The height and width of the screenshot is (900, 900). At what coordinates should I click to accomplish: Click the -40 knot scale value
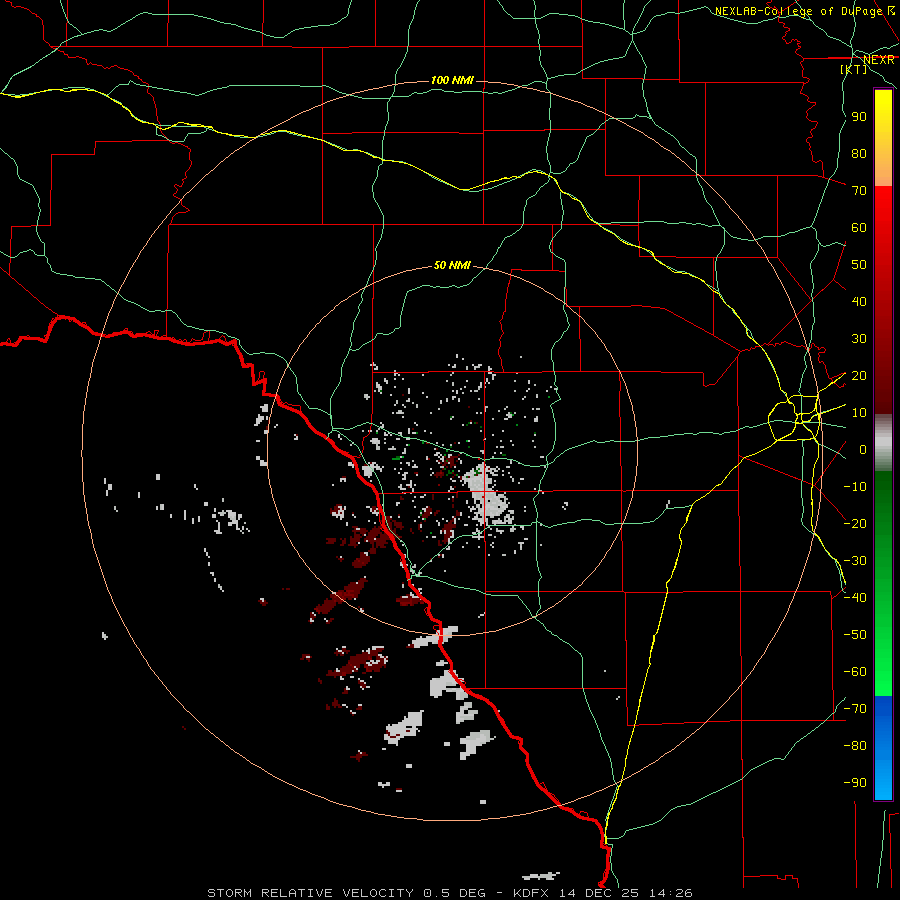(855, 598)
